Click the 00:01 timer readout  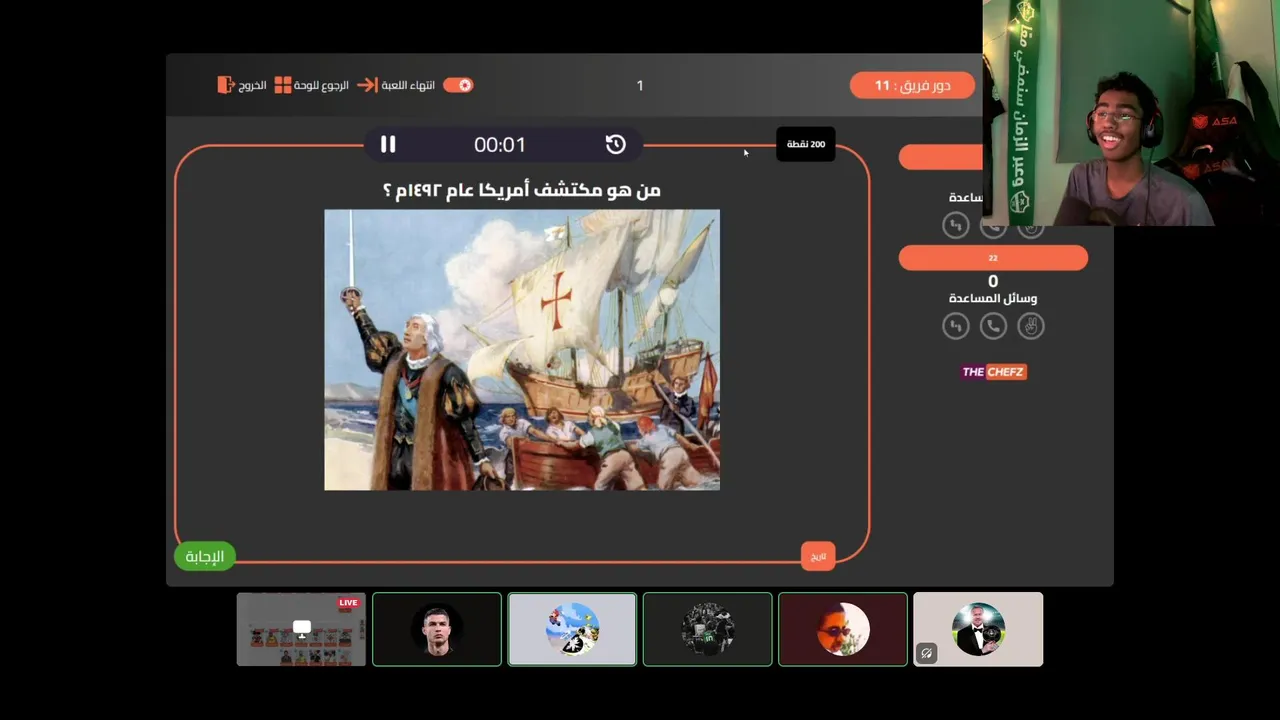click(500, 145)
